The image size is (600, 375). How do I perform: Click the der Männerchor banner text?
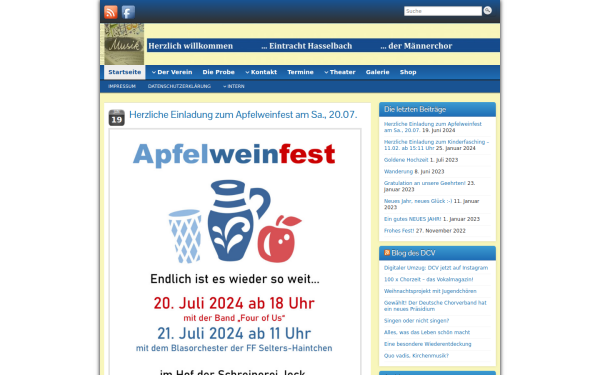pos(416,46)
